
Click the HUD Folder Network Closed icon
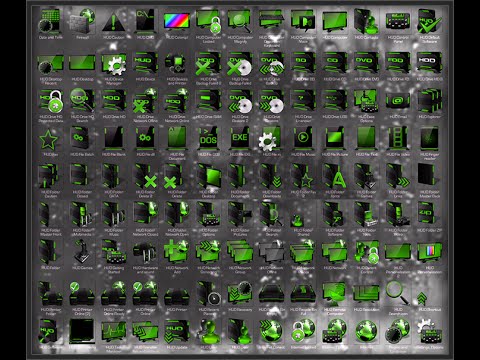[145, 214]
